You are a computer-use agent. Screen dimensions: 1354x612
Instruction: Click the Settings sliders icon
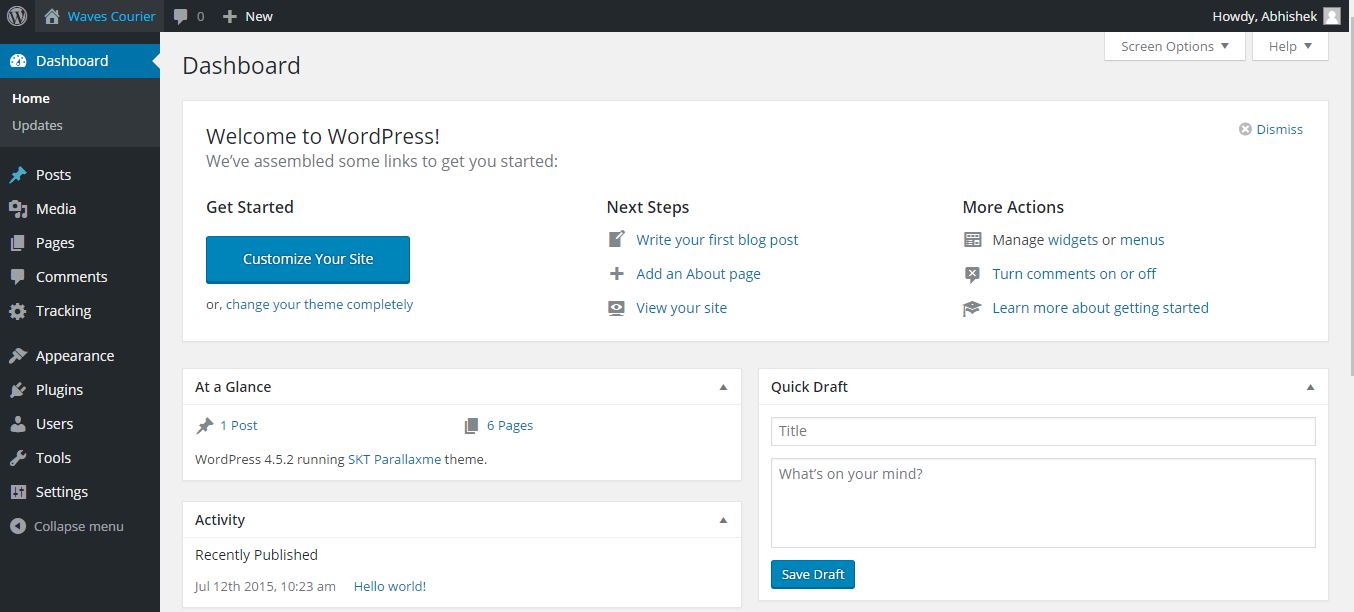[x=18, y=492]
